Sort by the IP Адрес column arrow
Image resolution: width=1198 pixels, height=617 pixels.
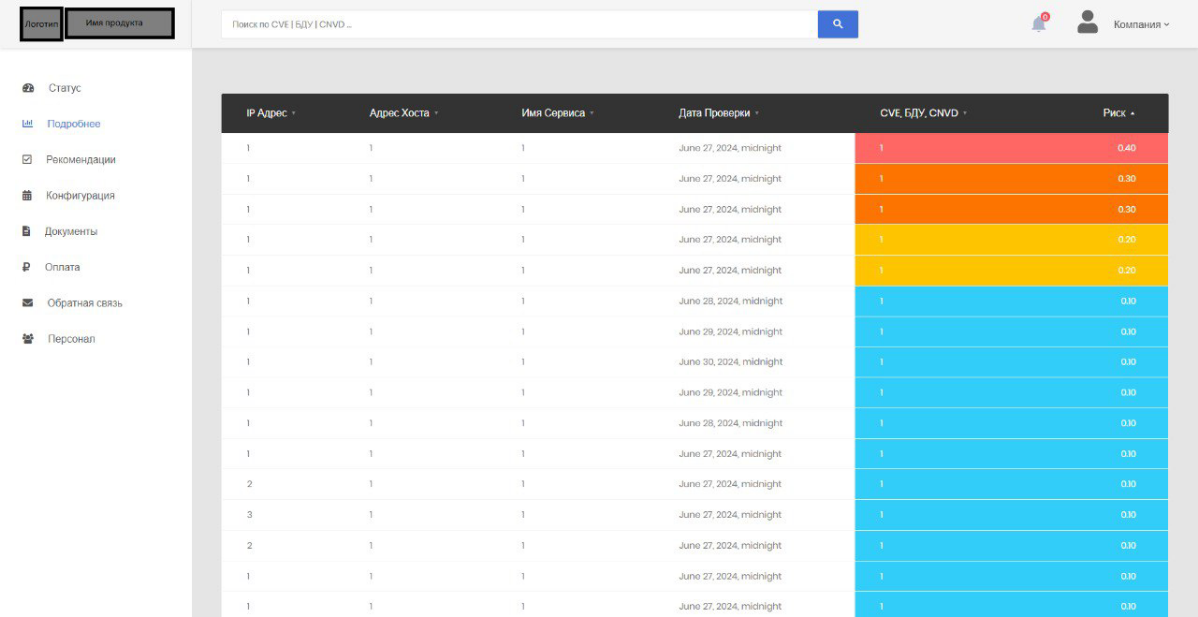(x=293, y=114)
